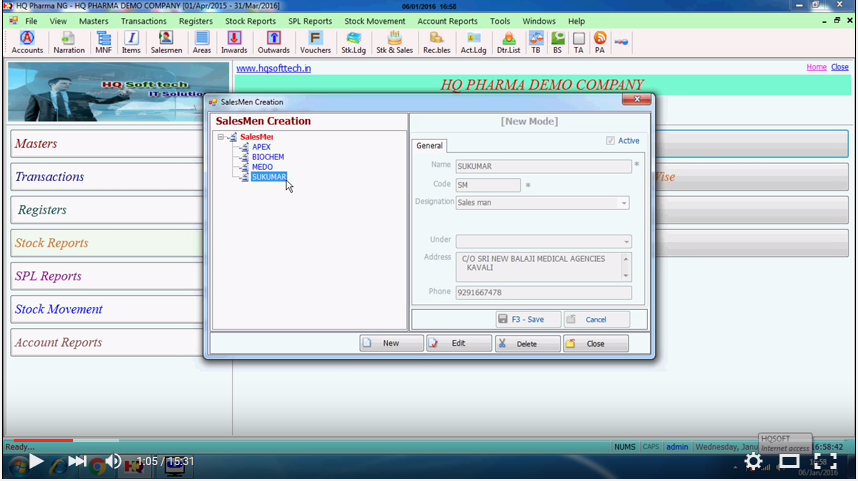
Task: Open the Masters menu
Action: coord(94,21)
